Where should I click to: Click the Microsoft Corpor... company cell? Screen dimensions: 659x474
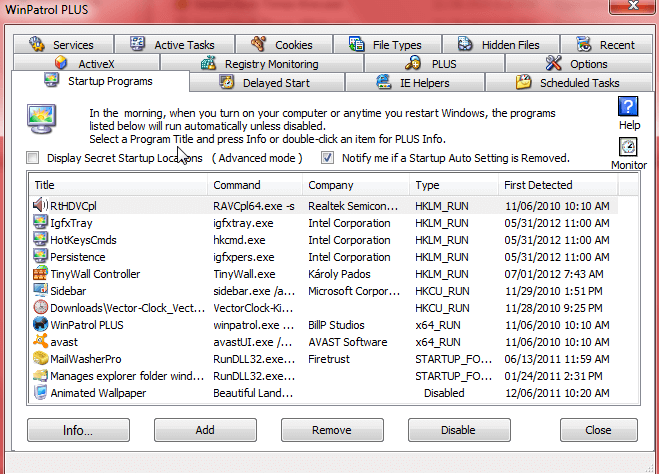click(354, 291)
